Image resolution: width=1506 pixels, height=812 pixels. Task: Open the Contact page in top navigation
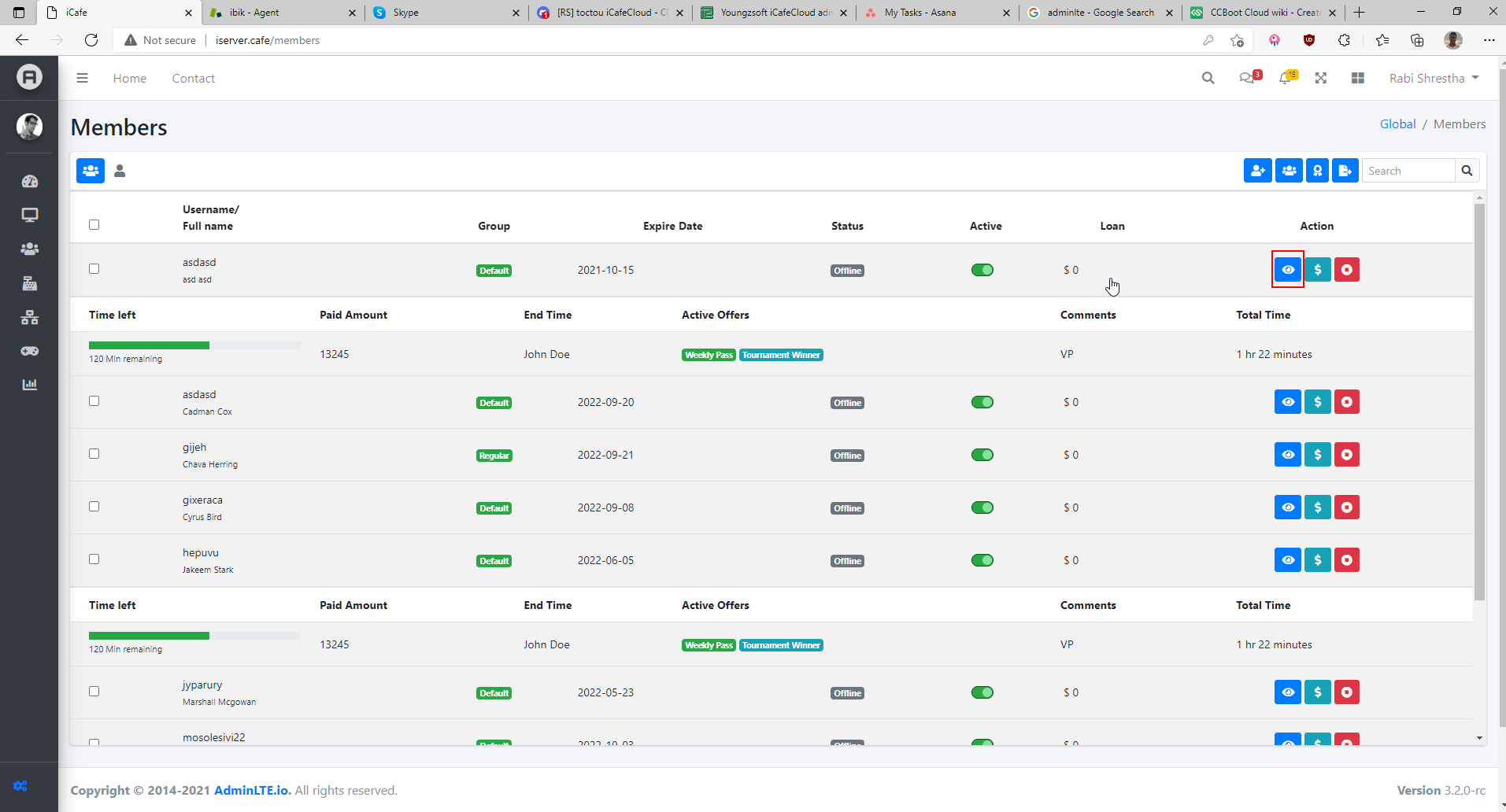193,78
